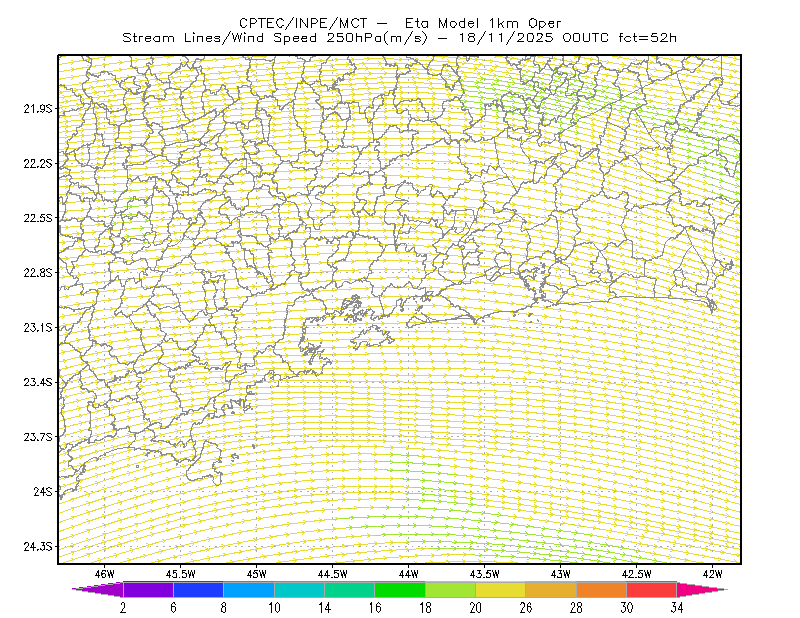The height and width of the screenshot is (618, 800).
Task: Select the gold 26-28 legend swatch
Action: [551, 589]
